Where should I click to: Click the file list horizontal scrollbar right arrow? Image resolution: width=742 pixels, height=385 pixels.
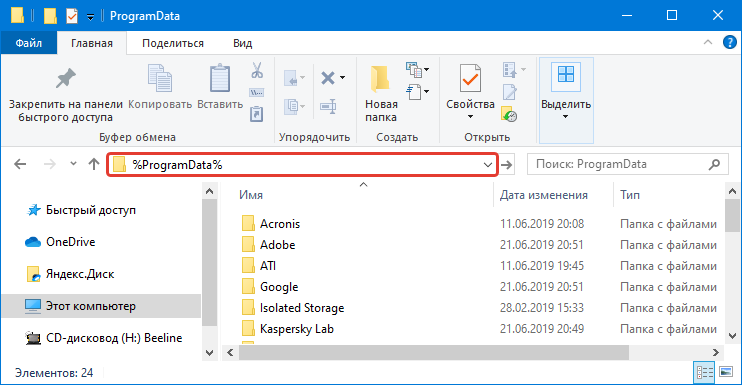[716, 353]
